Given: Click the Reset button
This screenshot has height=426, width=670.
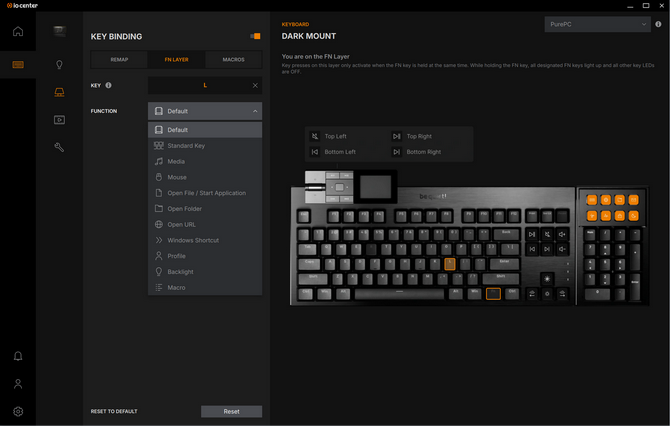Looking at the screenshot, I should [x=231, y=411].
